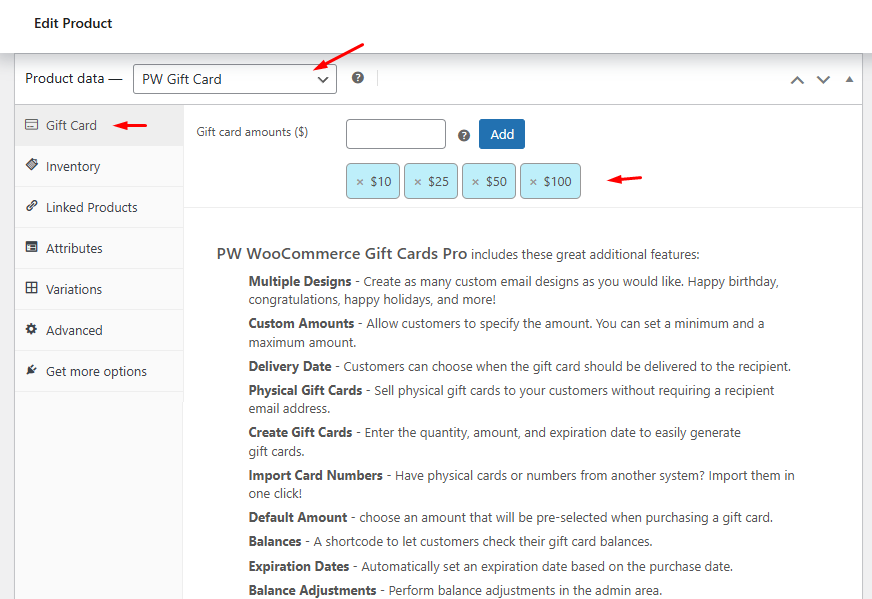Click the "Product data —" label
Image resolution: width=872 pixels, height=599 pixels.
[x=73, y=78]
